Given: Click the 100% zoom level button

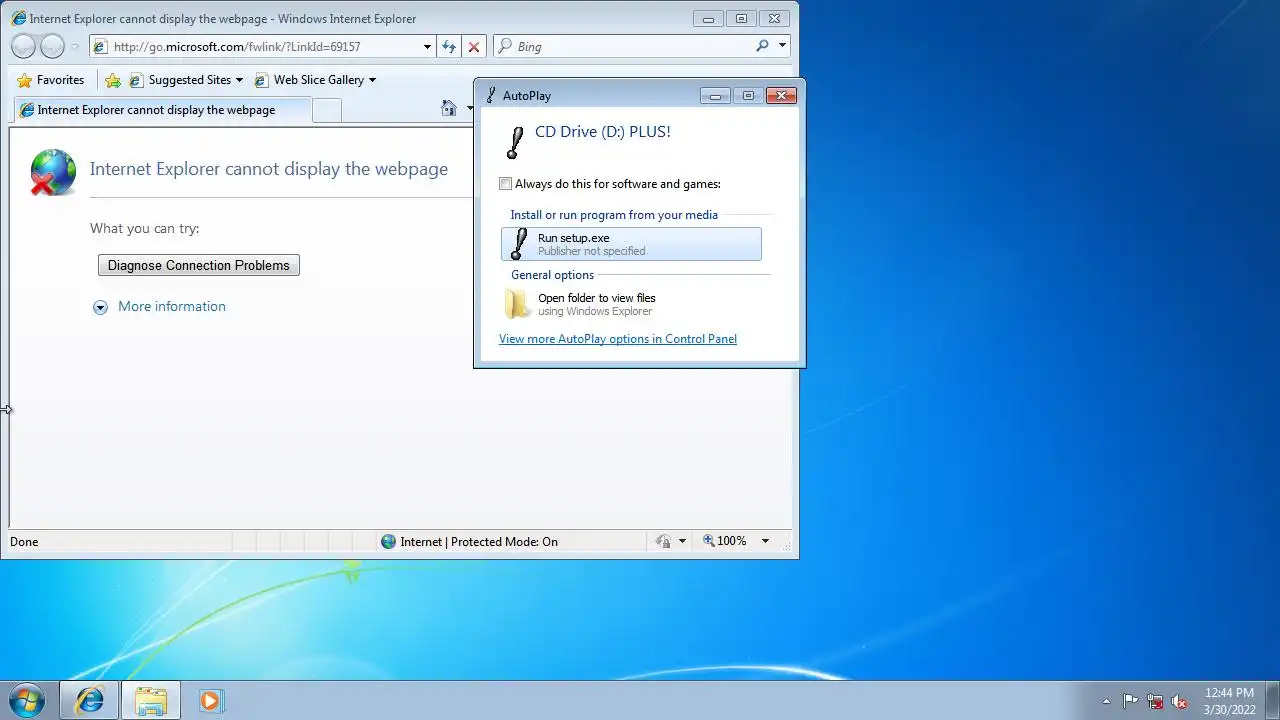Looking at the screenshot, I should (x=724, y=541).
